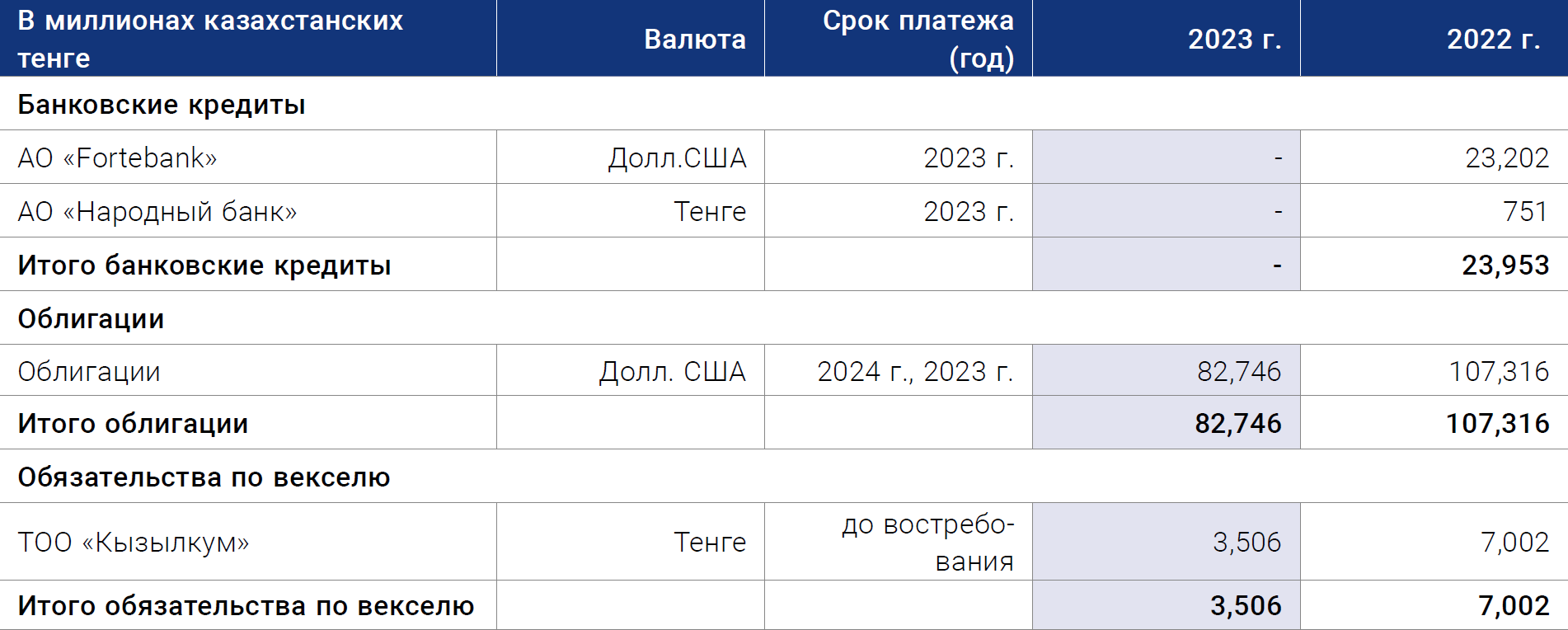Click the value 751 in 2022 column
The image size is (1568, 630).
tap(1525, 211)
